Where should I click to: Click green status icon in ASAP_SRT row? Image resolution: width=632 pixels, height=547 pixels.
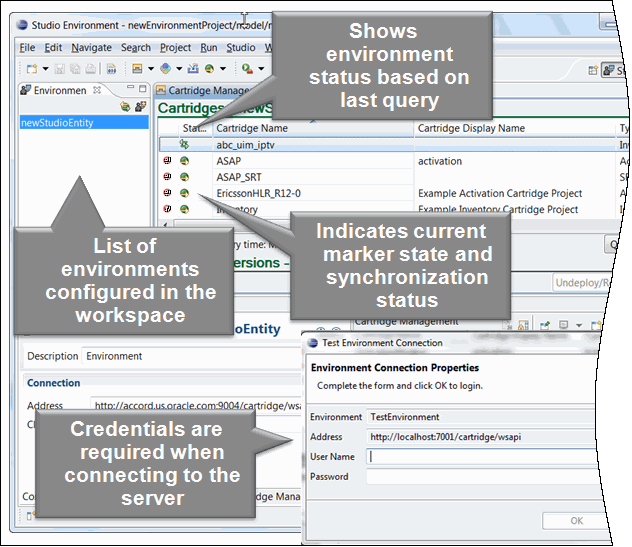185,177
